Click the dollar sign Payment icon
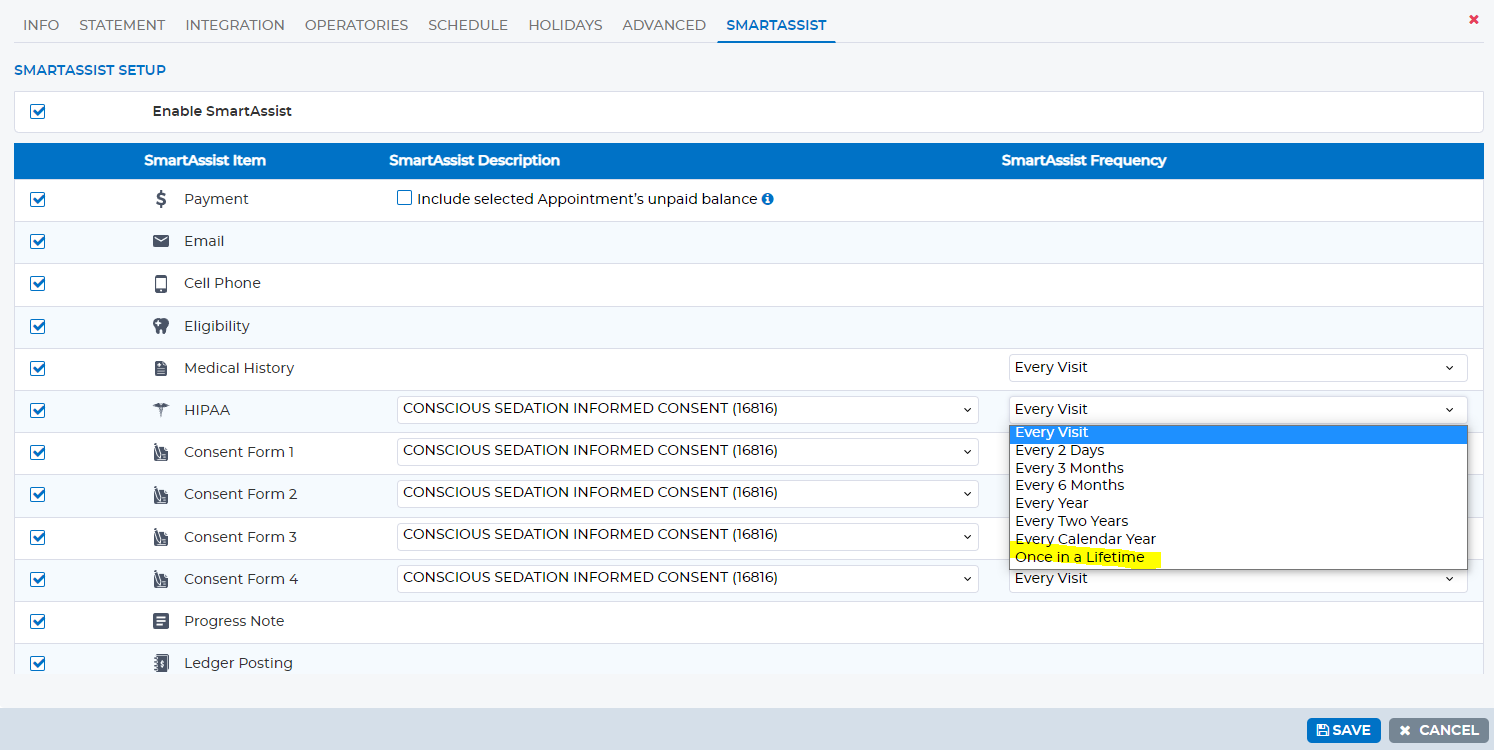1494x750 pixels. point(161,199)
